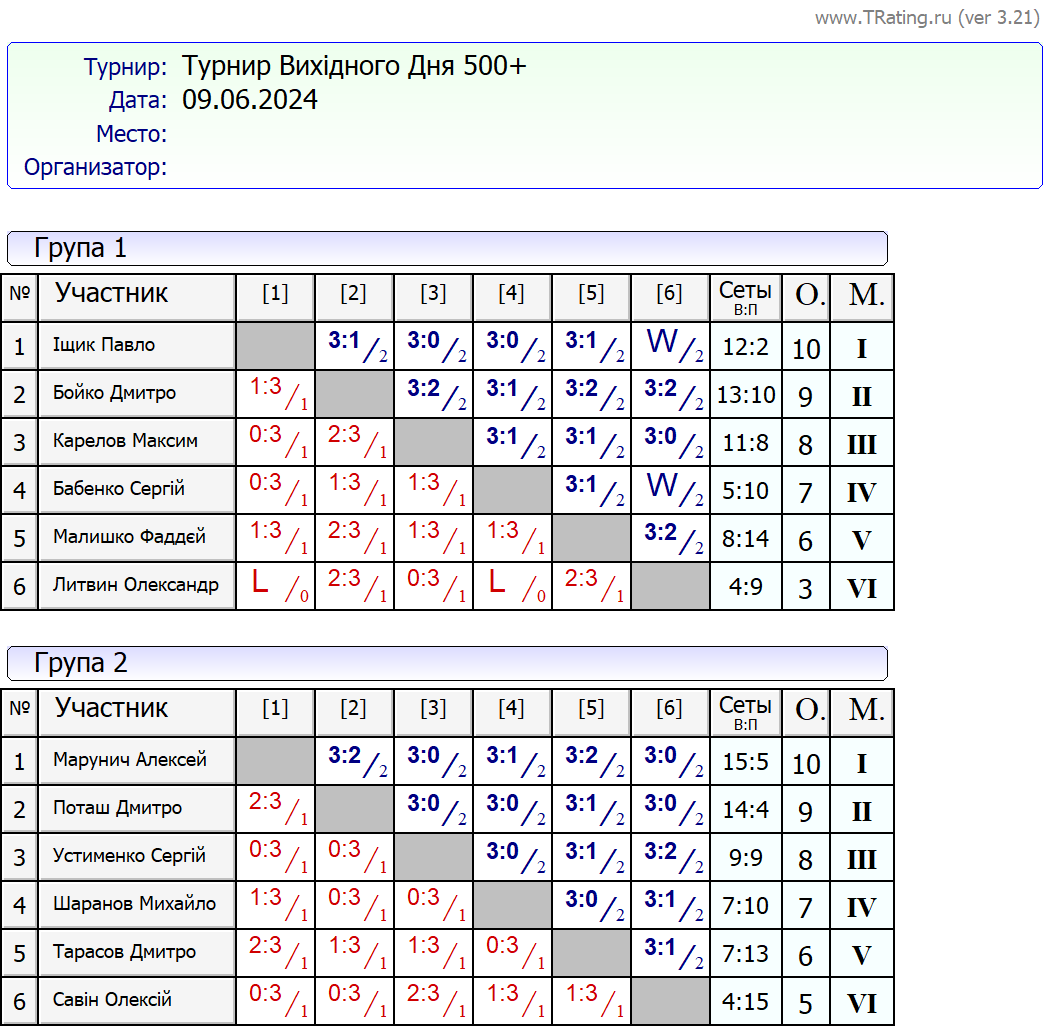Open Устименко Сергій player entry

tap(129, 857)
